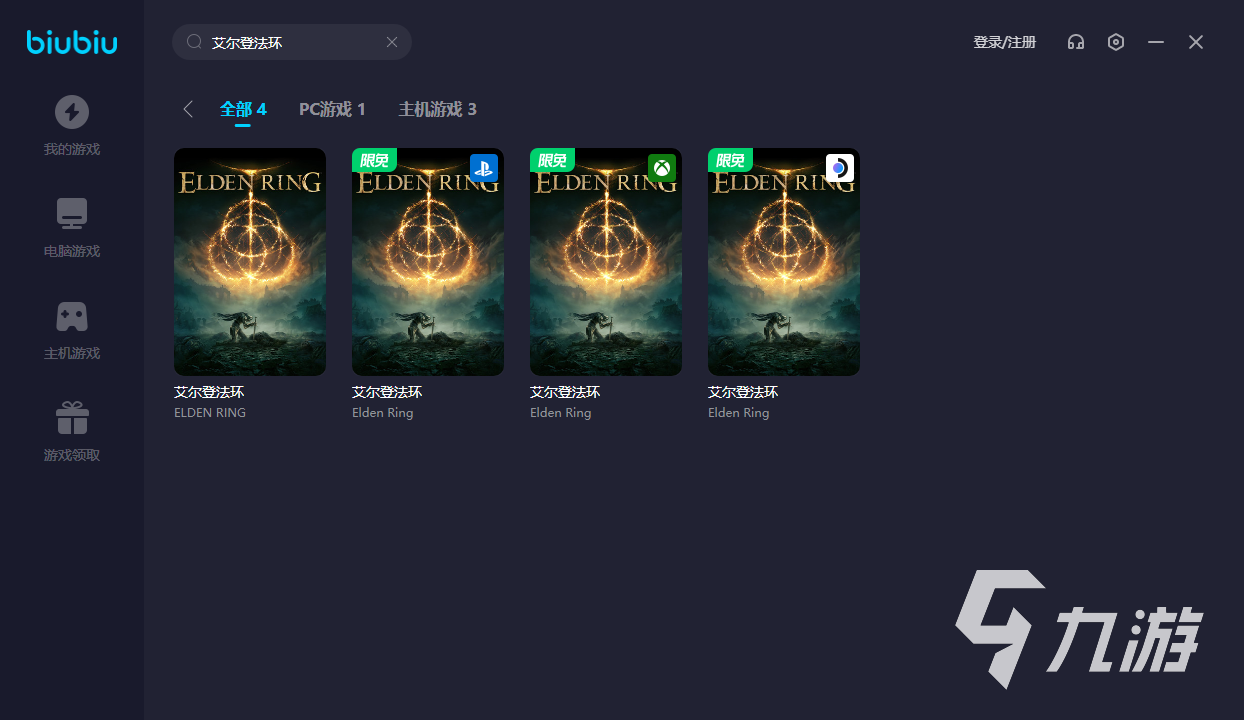Click the 艾尔登法环 title under the first cover

coord(209,392)
